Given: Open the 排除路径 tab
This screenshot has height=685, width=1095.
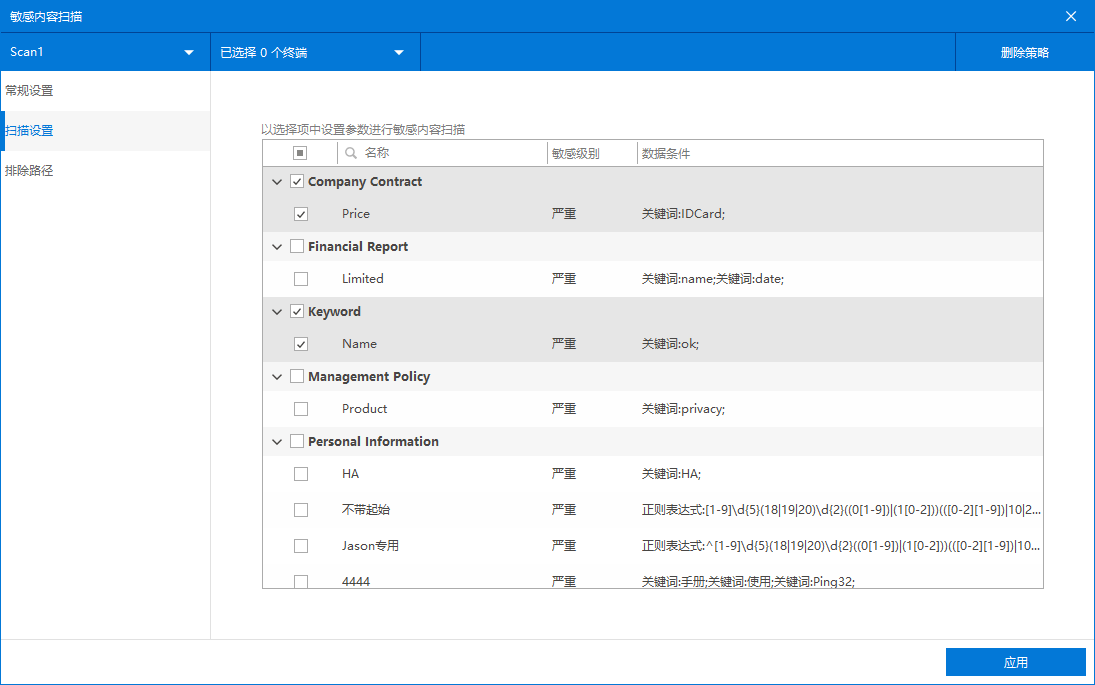Looking at the screenshot, I should [x=30, y=171].
